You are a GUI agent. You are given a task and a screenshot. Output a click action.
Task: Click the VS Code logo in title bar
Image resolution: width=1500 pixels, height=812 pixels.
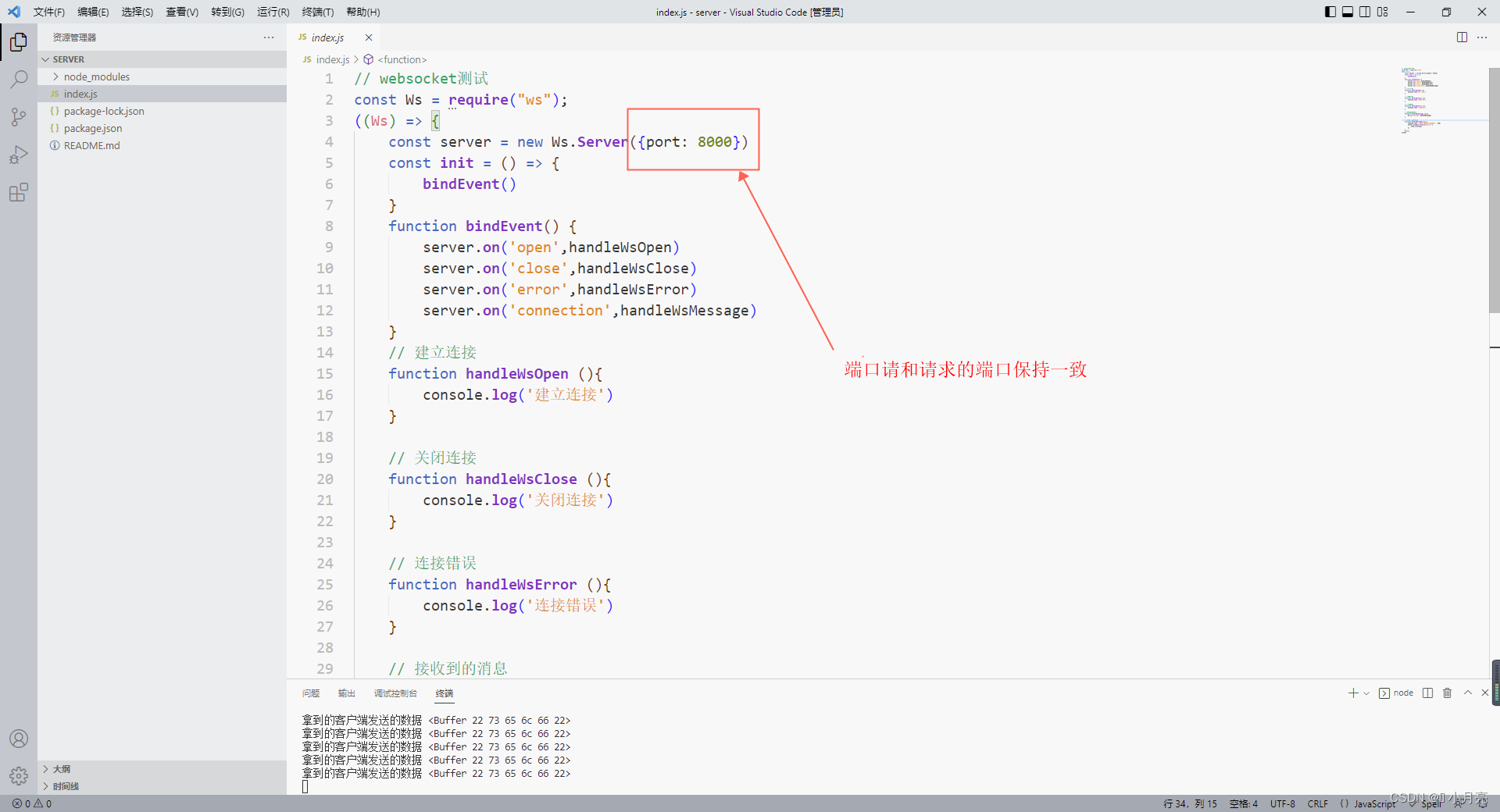pos(13,12)
